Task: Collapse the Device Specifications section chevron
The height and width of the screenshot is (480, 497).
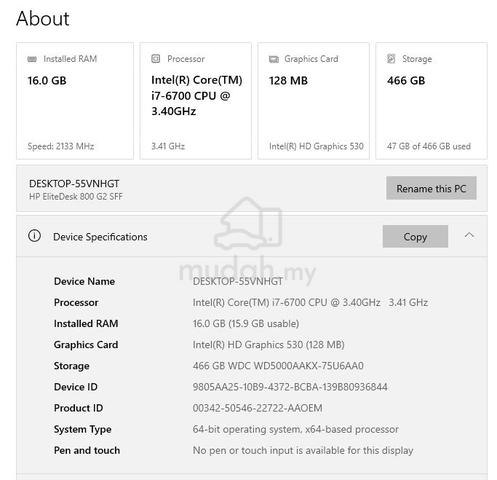Action: pos(469,235)
